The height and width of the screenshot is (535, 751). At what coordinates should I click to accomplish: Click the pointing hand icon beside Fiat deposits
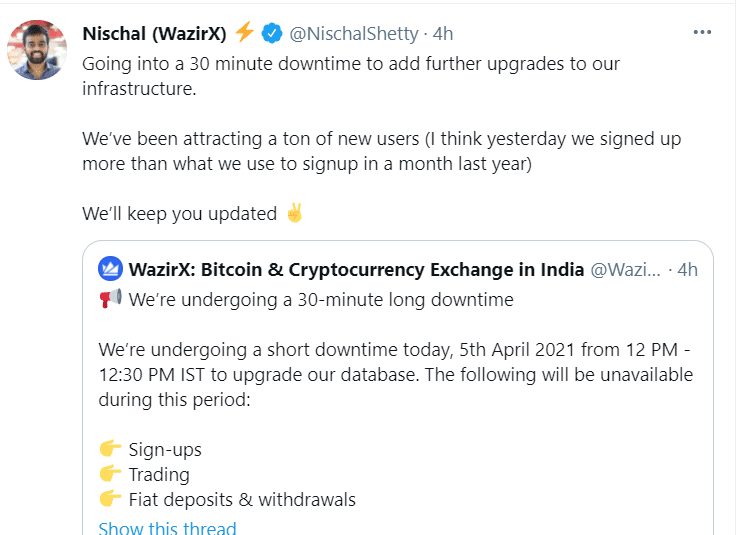pyautogui.click(x=110, y=499)
